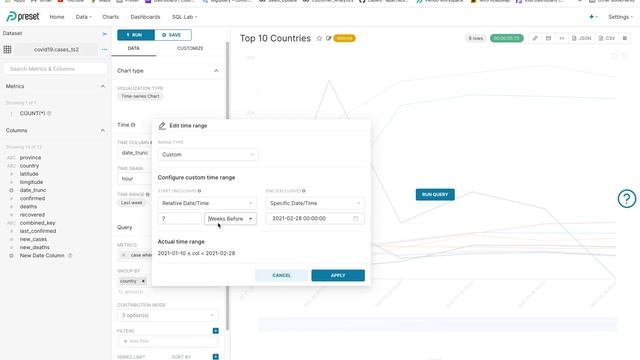Open the Dashboards menu item
The height and width of the screenshot is (360, 640).
pos(145,17)
